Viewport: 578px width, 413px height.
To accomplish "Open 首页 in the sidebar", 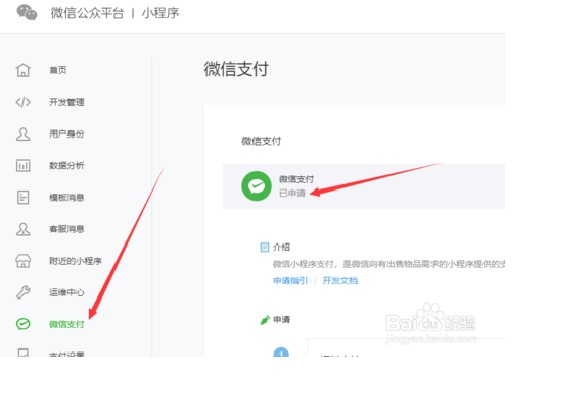I will [x=58, y=70].
